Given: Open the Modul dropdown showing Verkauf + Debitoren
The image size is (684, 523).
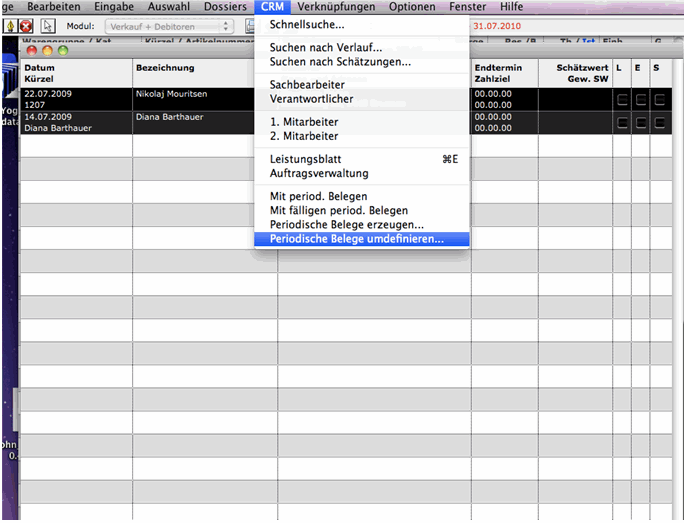Looking at the screenshot, I should (x=169, y=25).
